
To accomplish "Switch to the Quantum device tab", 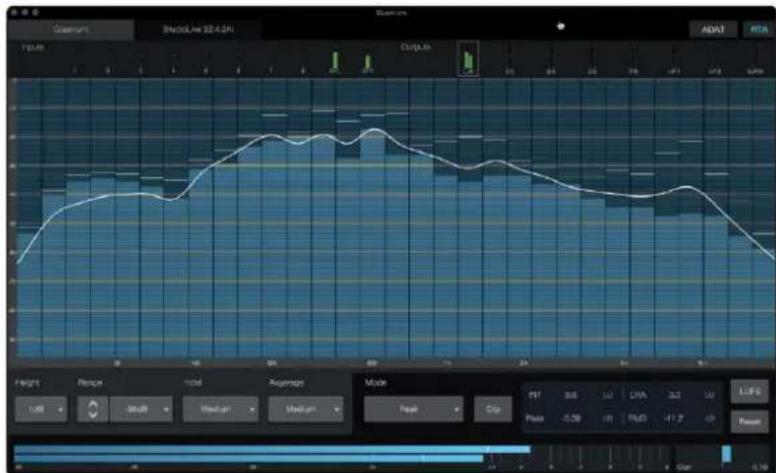I will tap(70, 30).
